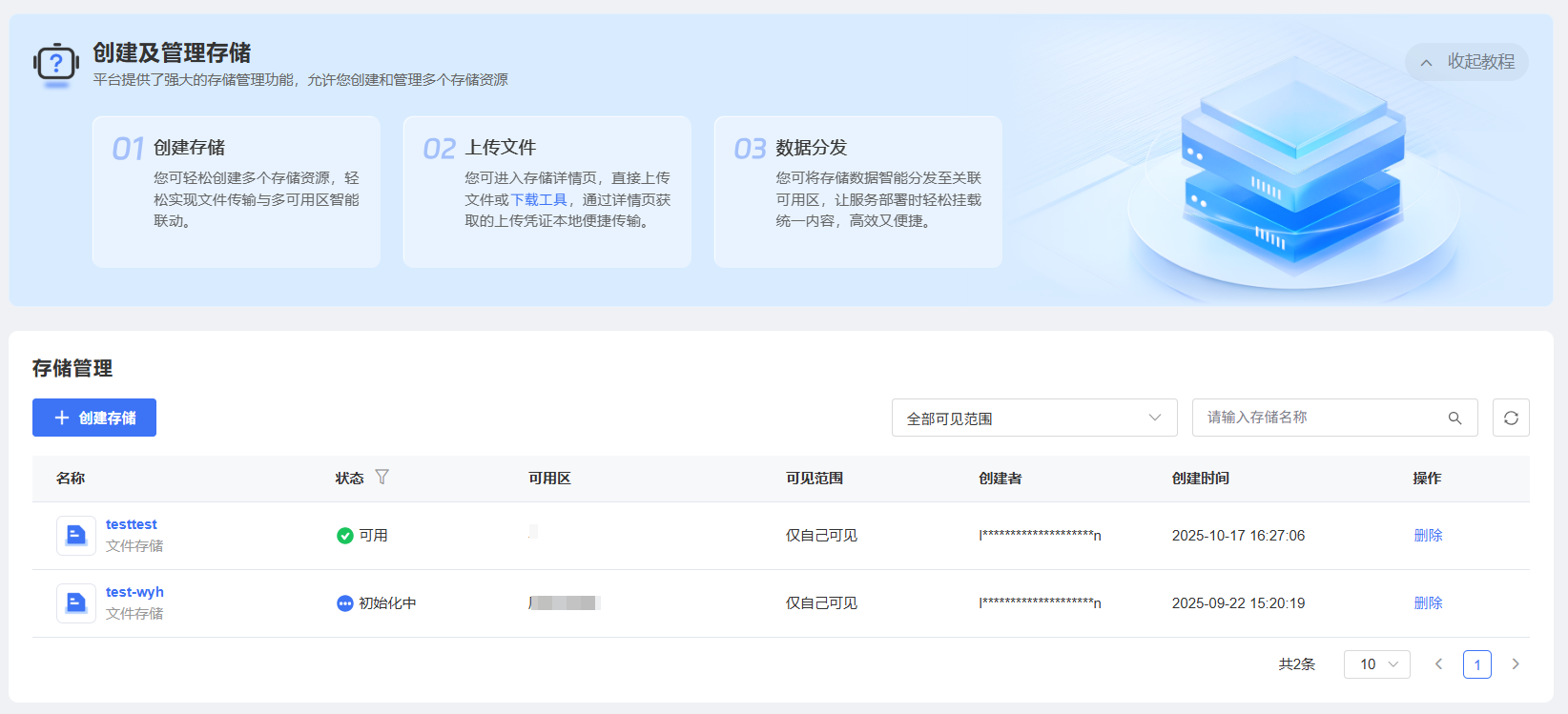
Task: Click the test-wyh file storage icon
Action: 76,603
